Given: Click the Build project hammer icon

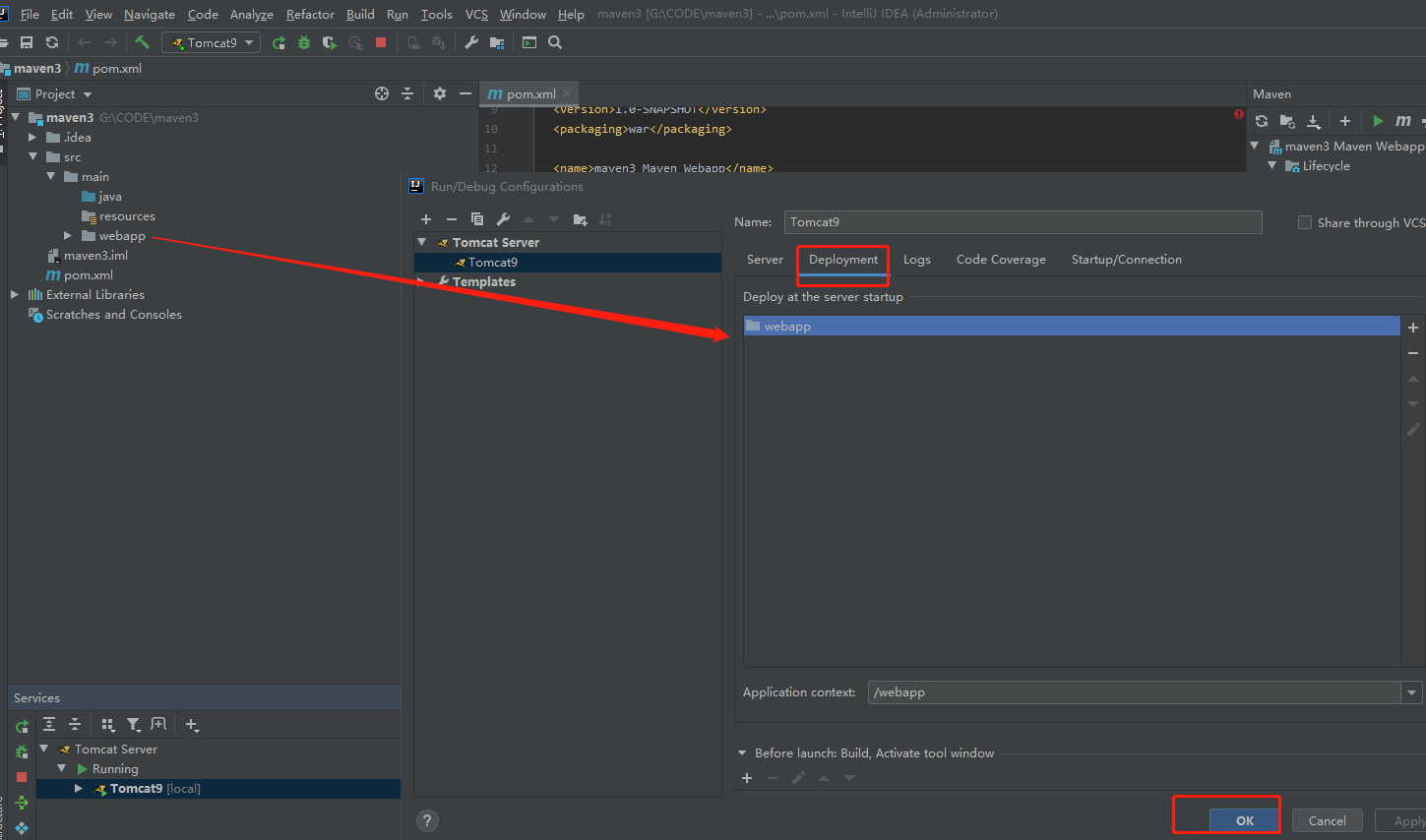Looking at the screenshot, I should [142, 42].
